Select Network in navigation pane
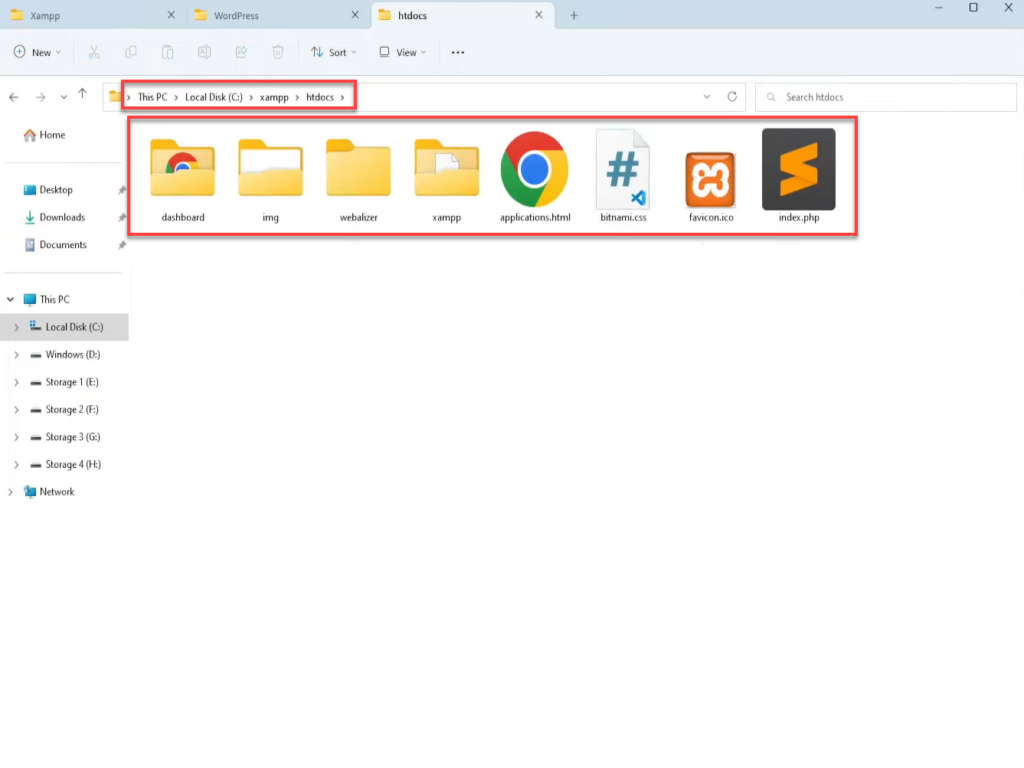 pos(49,492)
